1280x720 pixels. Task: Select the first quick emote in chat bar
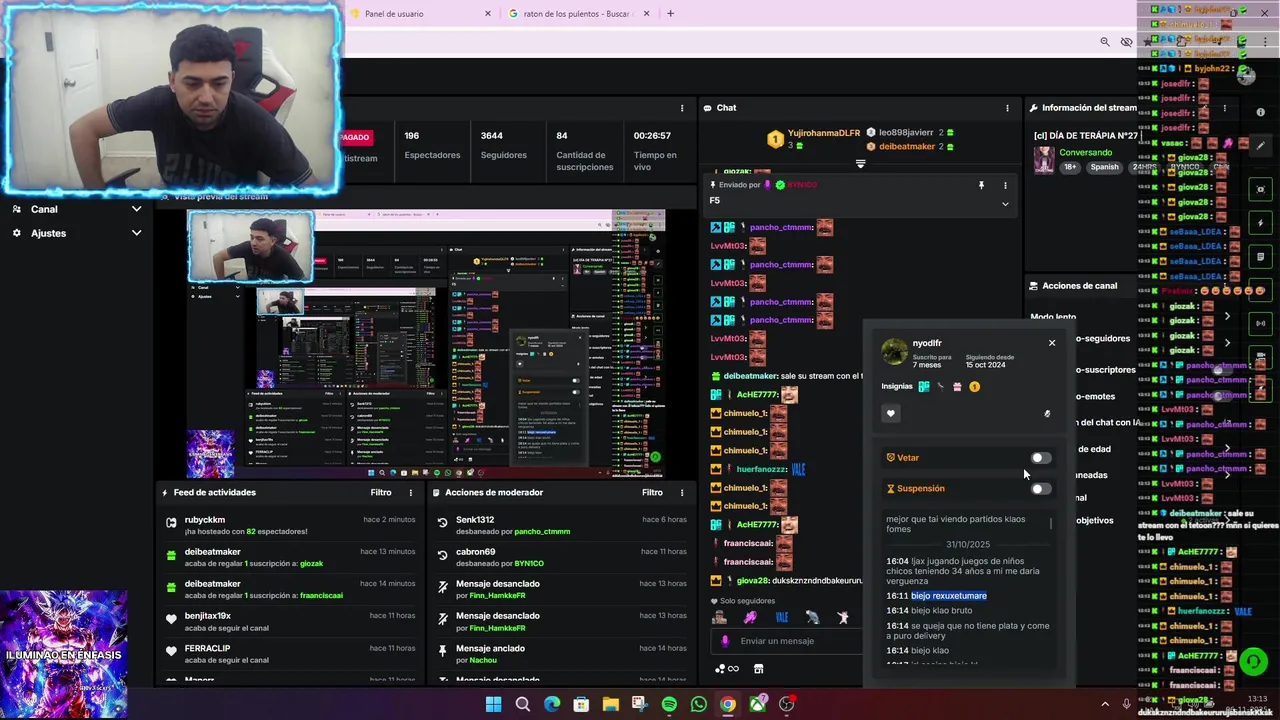(x=719, y=617)
